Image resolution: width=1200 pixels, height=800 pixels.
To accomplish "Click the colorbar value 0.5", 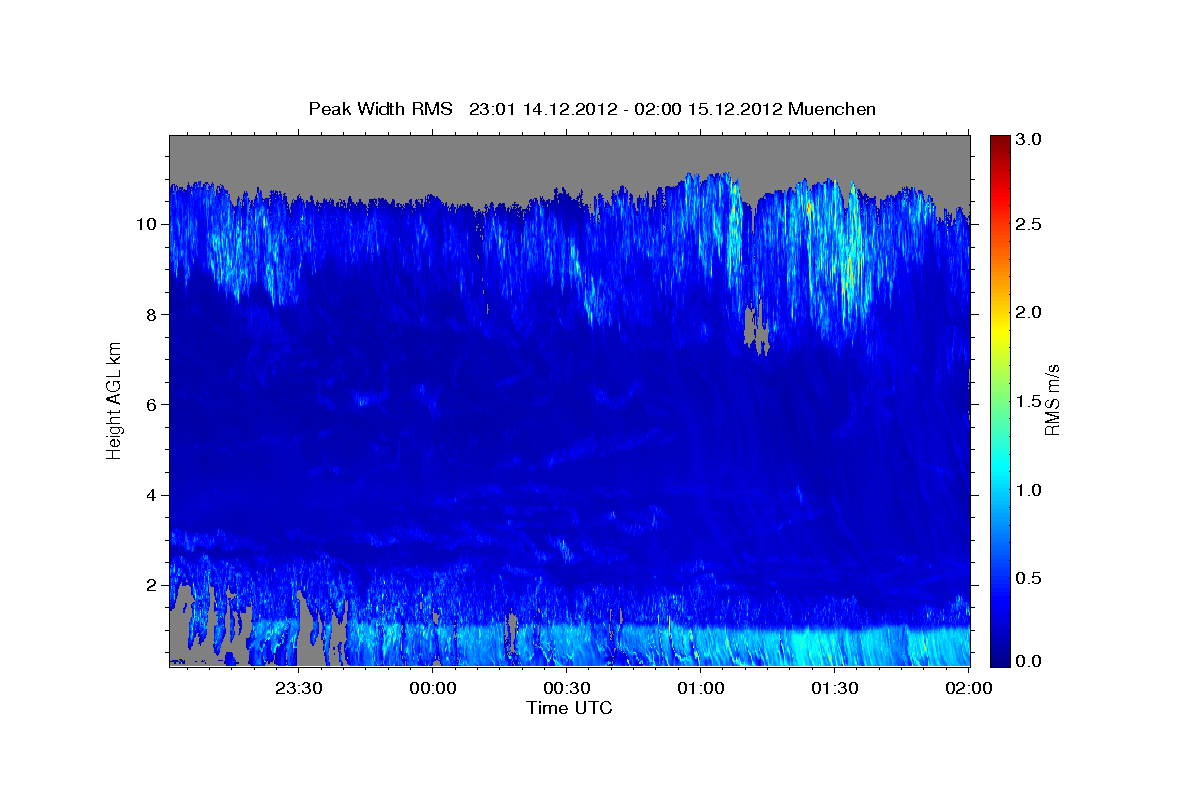I will click(1029, 578).
